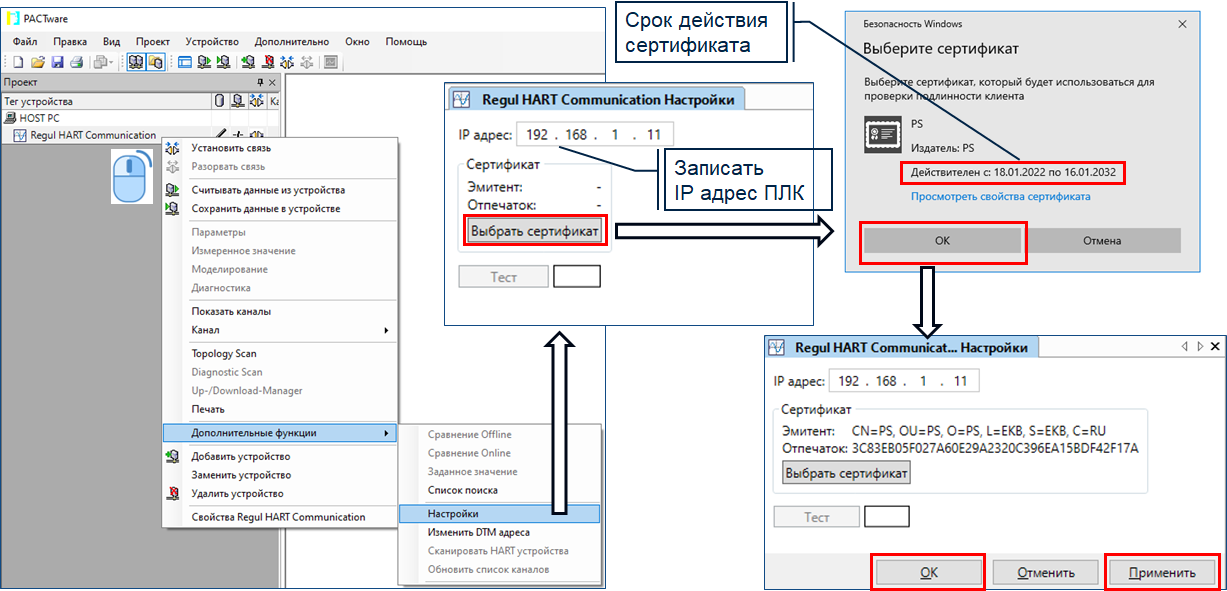Choose Установить связь from the context menu
The width and height of the screenshot is (1227, 591).
coord(231,148)
